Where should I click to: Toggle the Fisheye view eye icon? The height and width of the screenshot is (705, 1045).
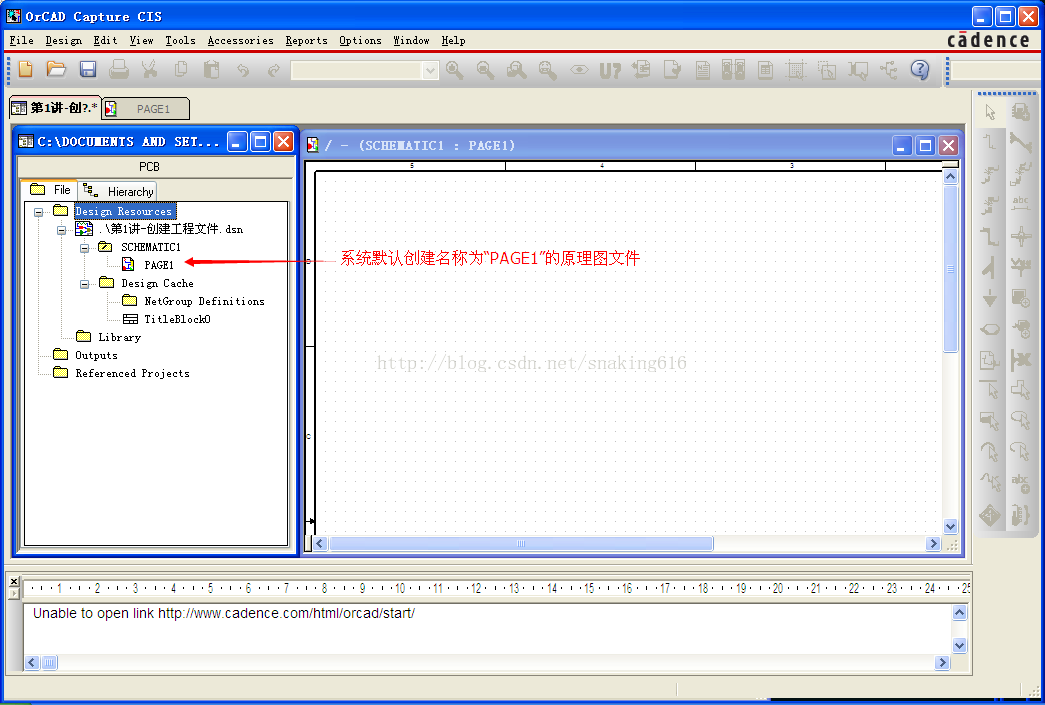(x=579, y=69)
